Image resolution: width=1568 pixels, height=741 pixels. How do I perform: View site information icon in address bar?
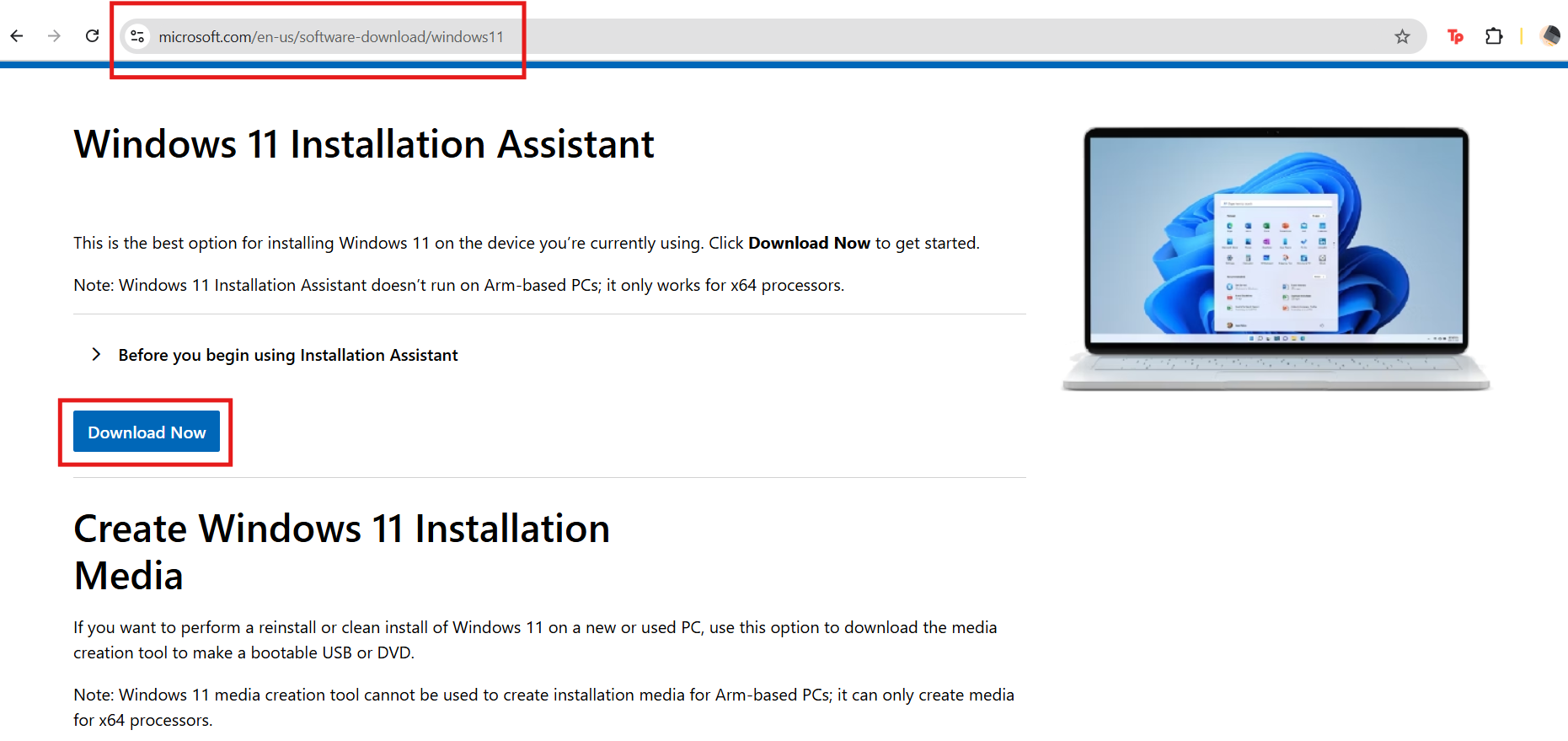point(137,36)
